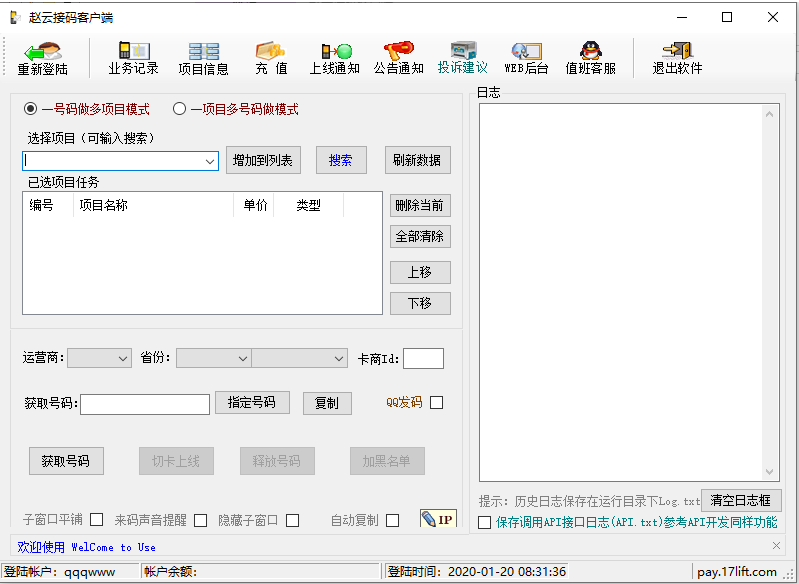Open the WEB后台 web backend

coord(526,59)
